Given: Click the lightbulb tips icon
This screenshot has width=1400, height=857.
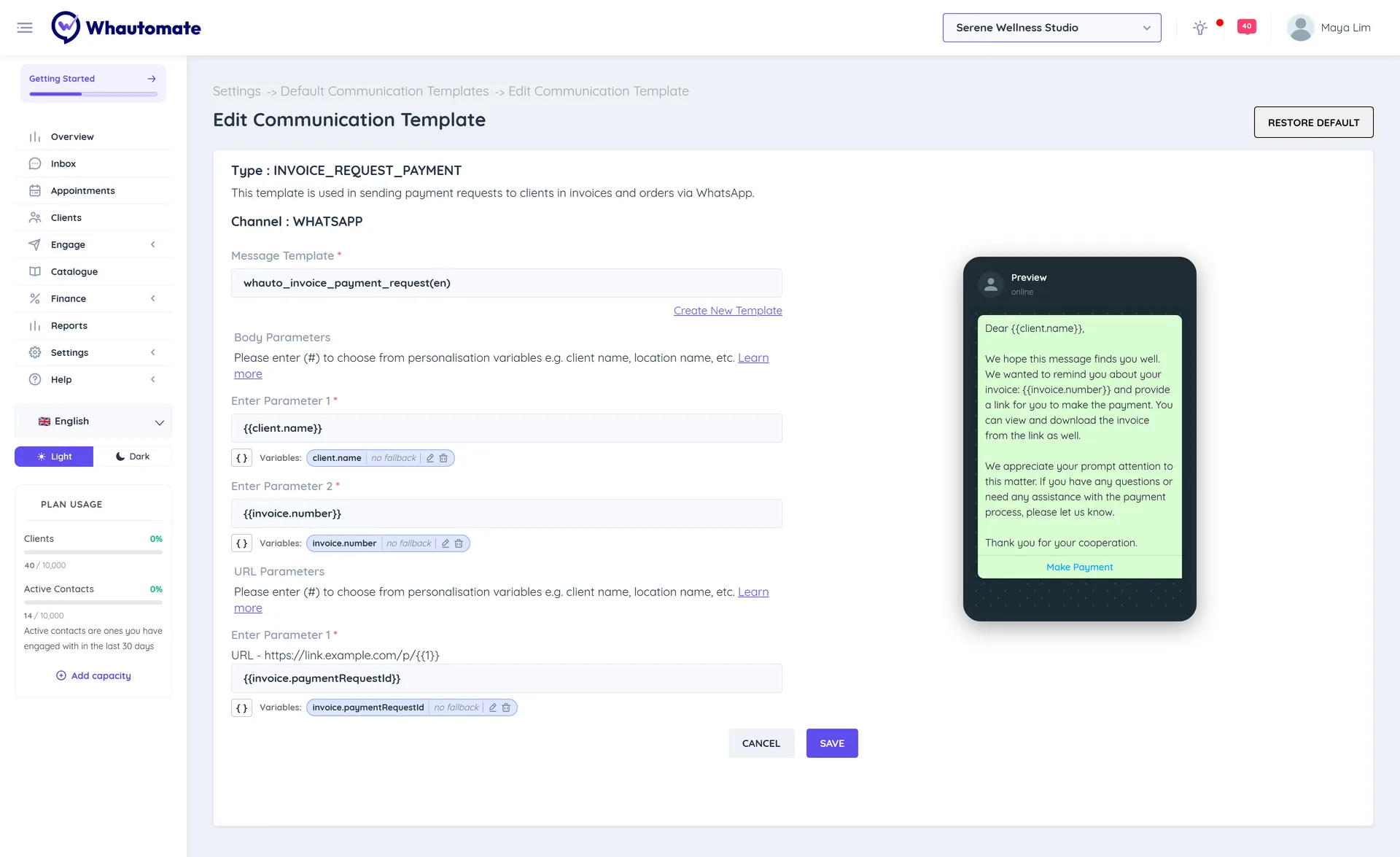Looking at the screenshot, I should pyautogui.click(x=1199, y=28).
